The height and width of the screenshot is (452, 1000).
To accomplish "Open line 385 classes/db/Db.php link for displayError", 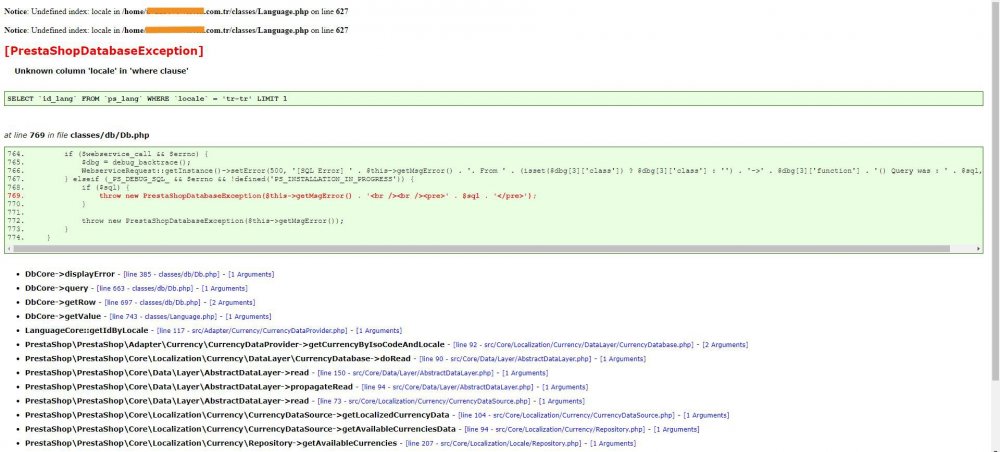I will pos(171,274).
